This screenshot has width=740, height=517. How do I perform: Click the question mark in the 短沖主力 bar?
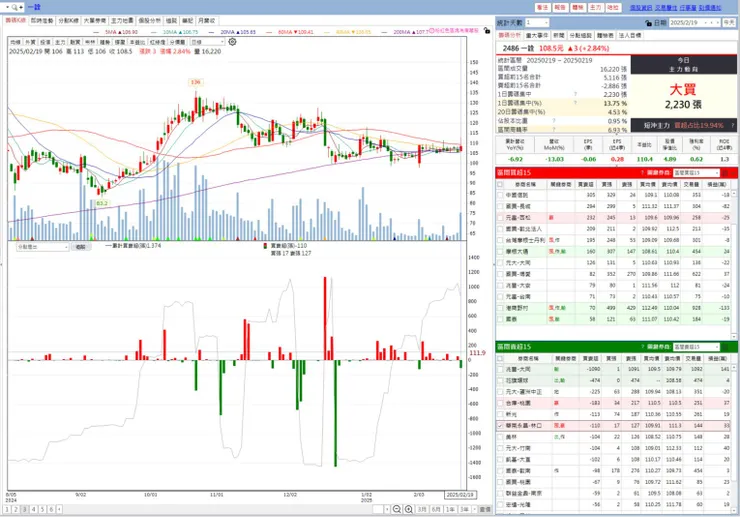tap(732, 125)
